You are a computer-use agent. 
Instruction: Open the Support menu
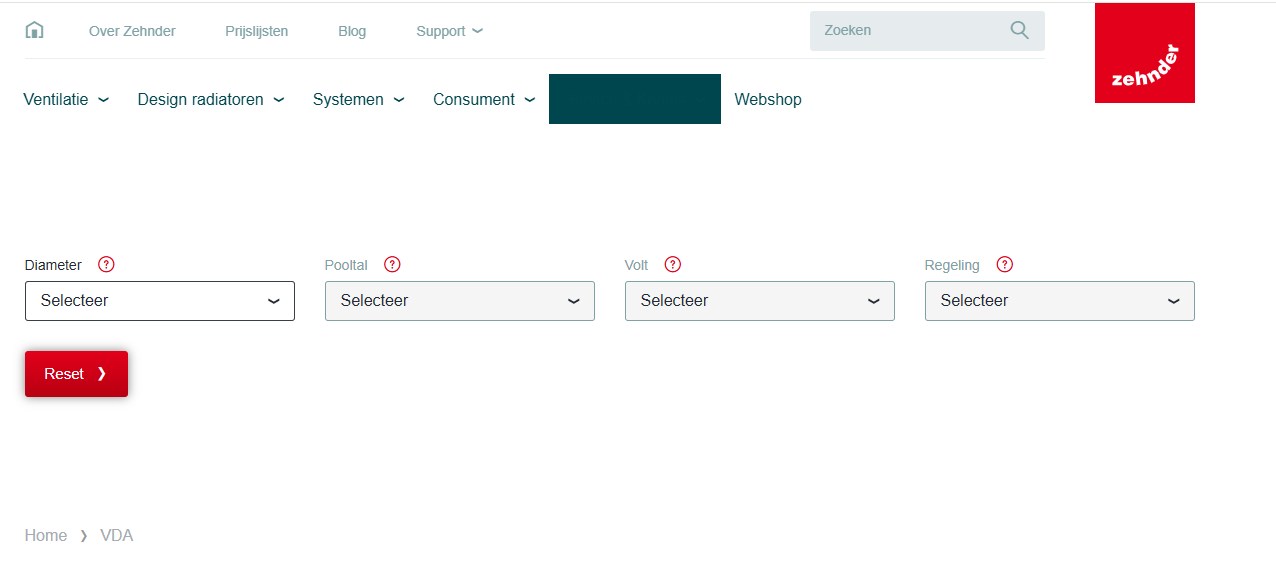click(449, 31)
